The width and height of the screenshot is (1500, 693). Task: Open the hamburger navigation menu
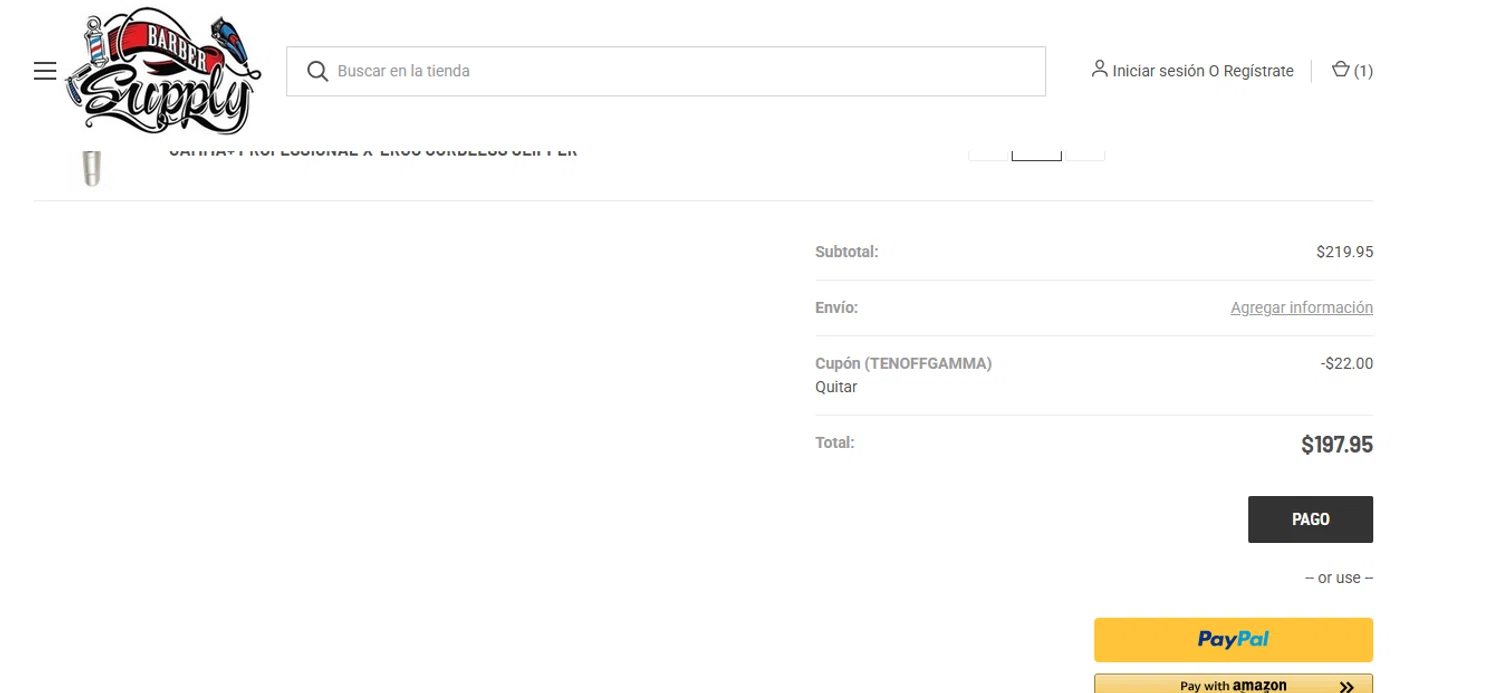pos(44,71)
